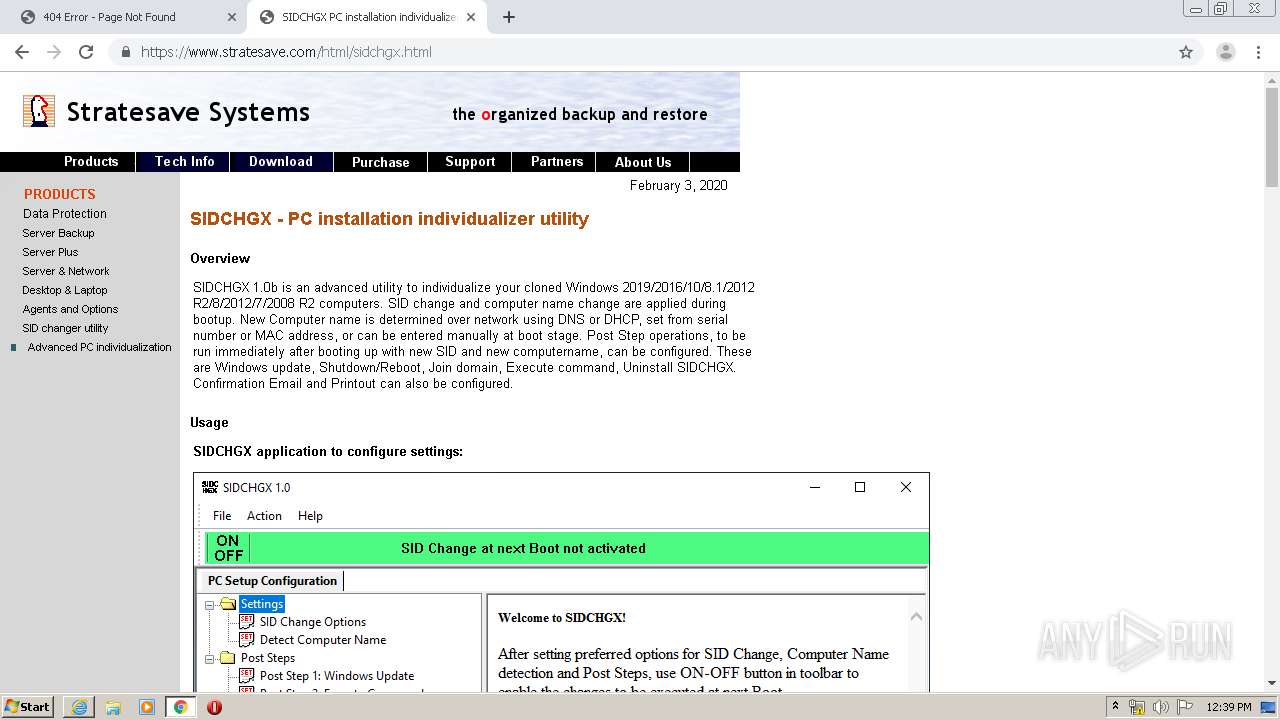Click File menu in SIDCHGX screenshot
The width and height of the screenshot is (1280, 720).
pos(222,516)
